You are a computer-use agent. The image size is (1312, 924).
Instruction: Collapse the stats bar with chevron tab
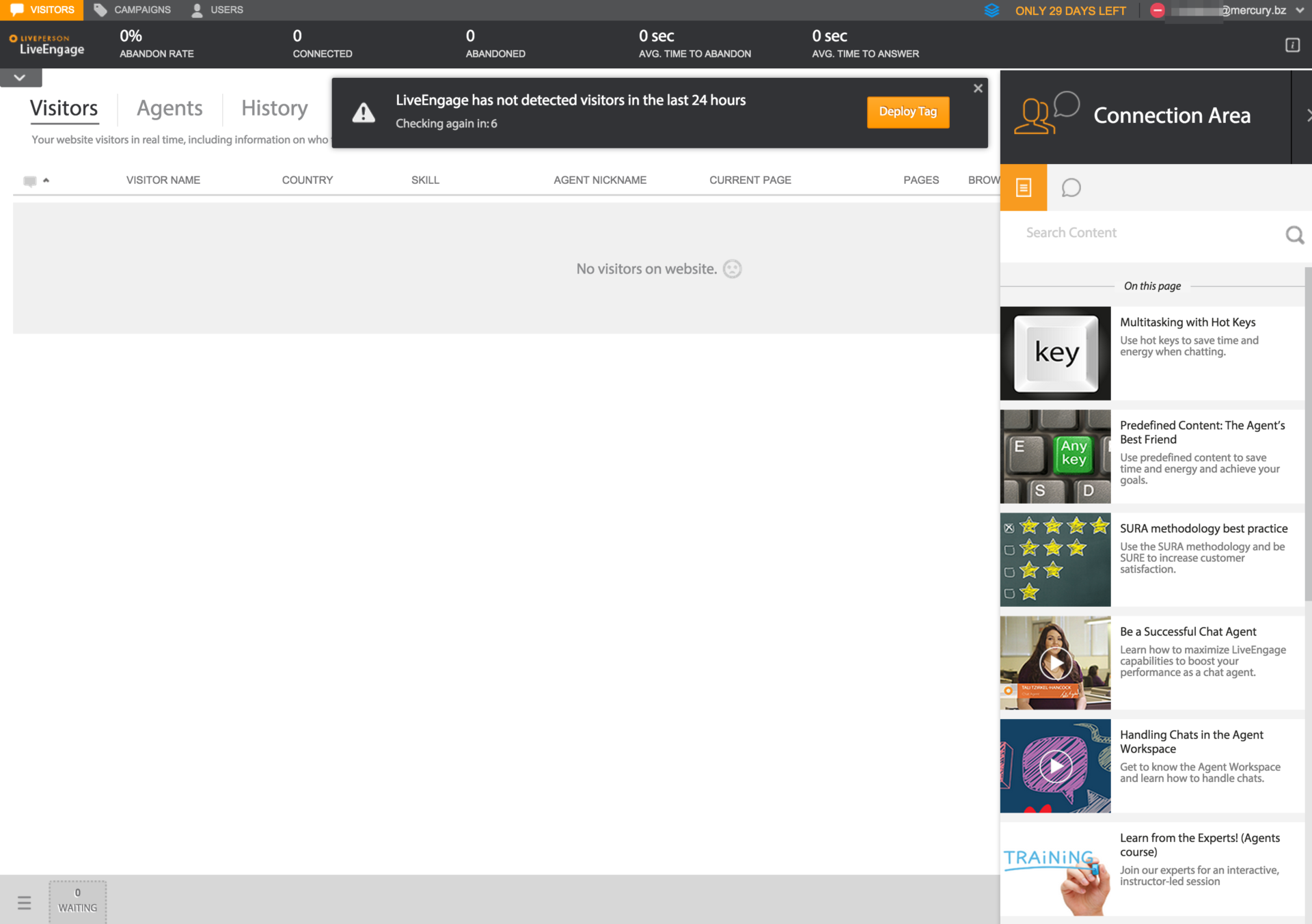point(20,77)
